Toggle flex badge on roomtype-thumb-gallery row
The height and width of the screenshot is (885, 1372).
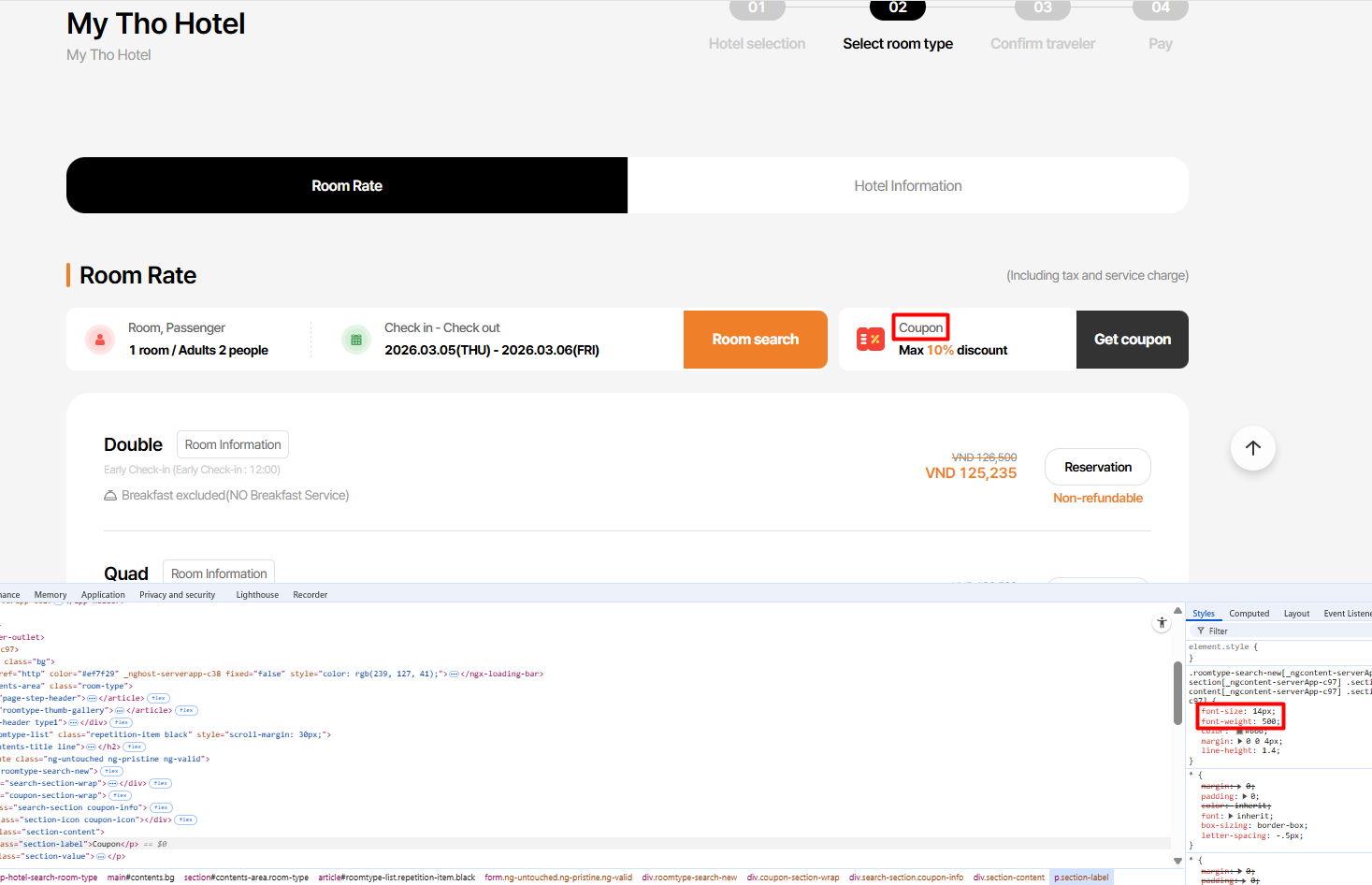point(186,710)
